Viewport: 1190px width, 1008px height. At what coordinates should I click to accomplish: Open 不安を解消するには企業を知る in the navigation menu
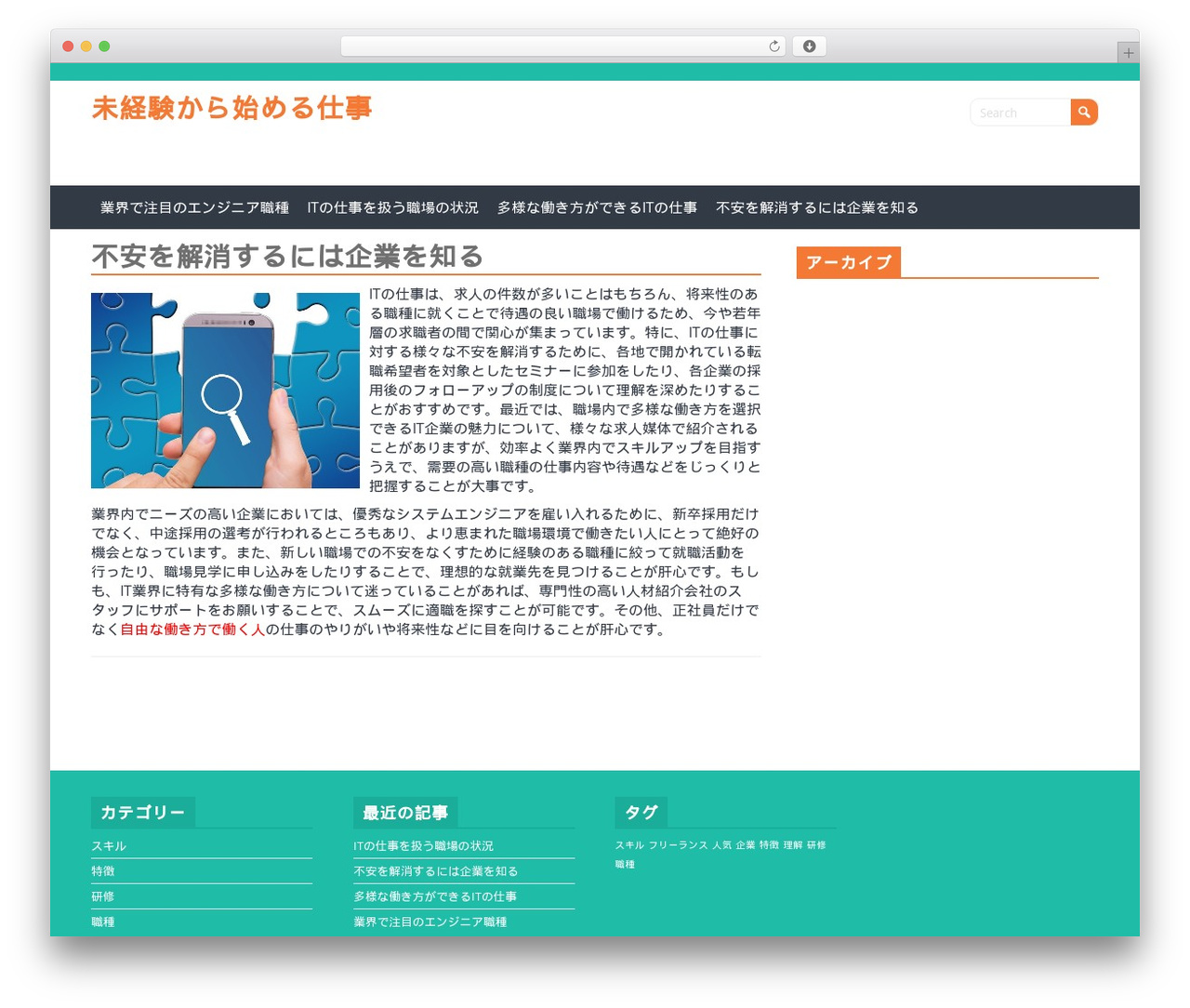817,207
